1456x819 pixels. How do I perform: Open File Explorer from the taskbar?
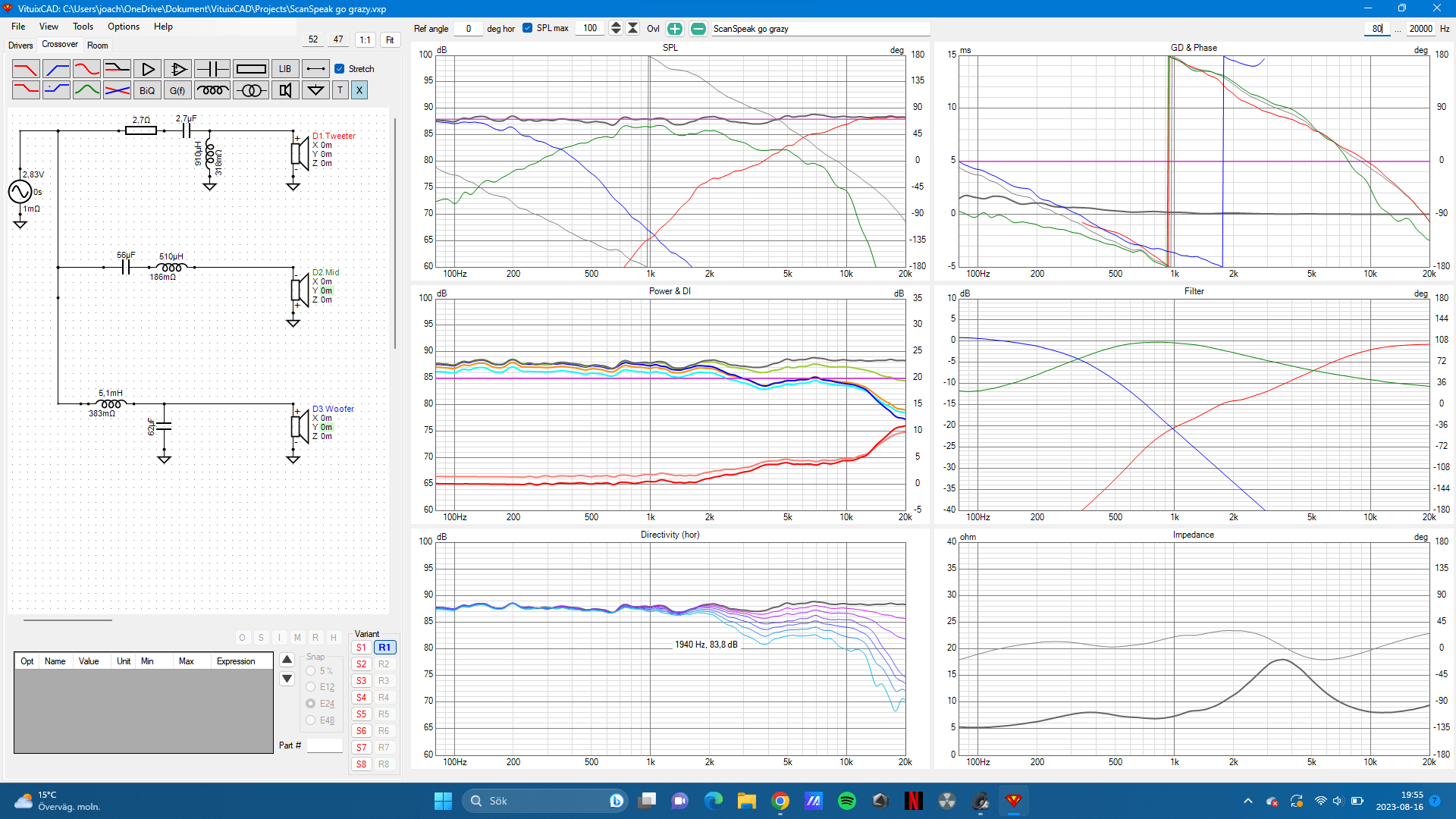click(x=747, y=801)
